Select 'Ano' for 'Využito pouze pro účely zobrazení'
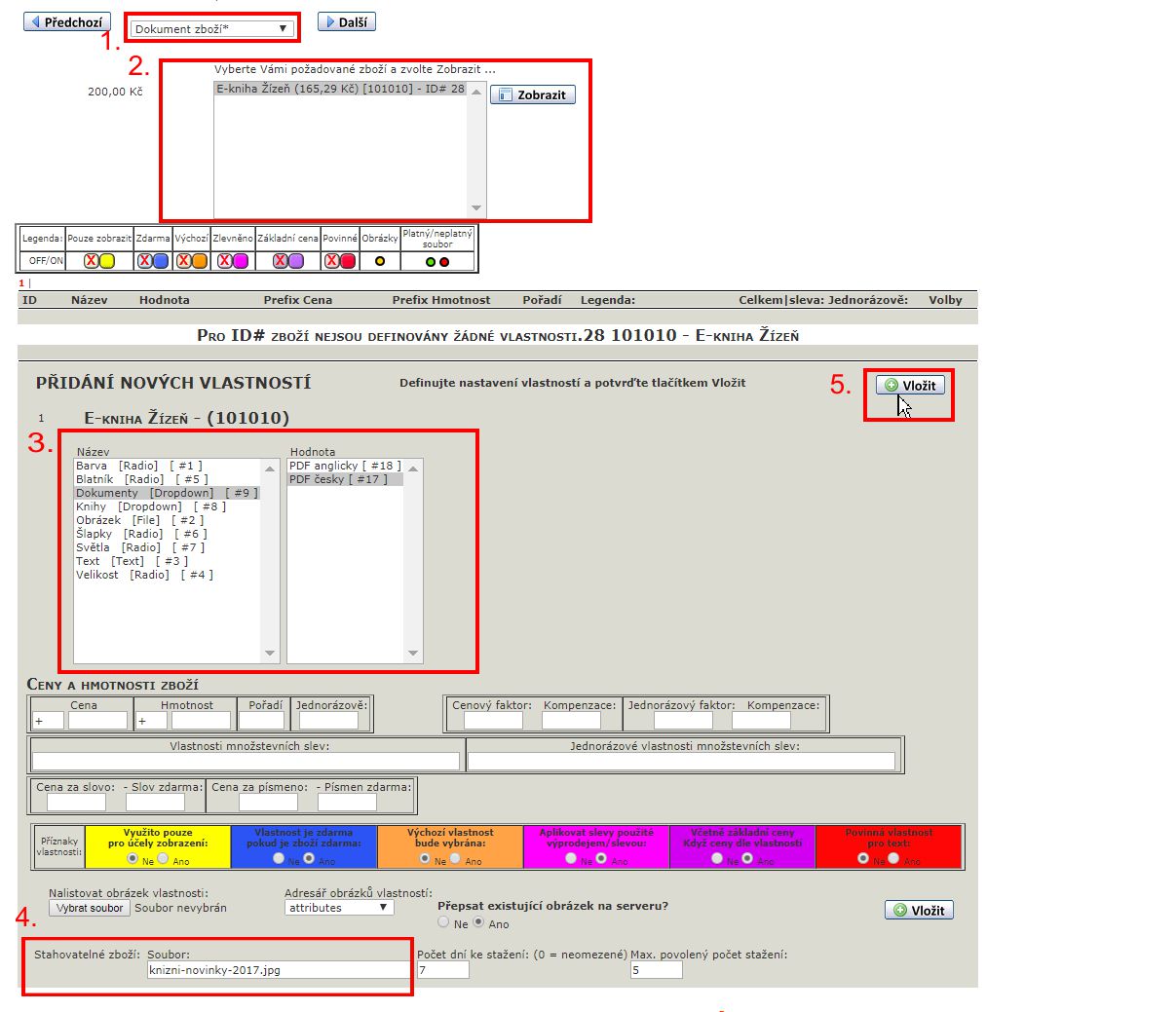 tap(163, 859)
